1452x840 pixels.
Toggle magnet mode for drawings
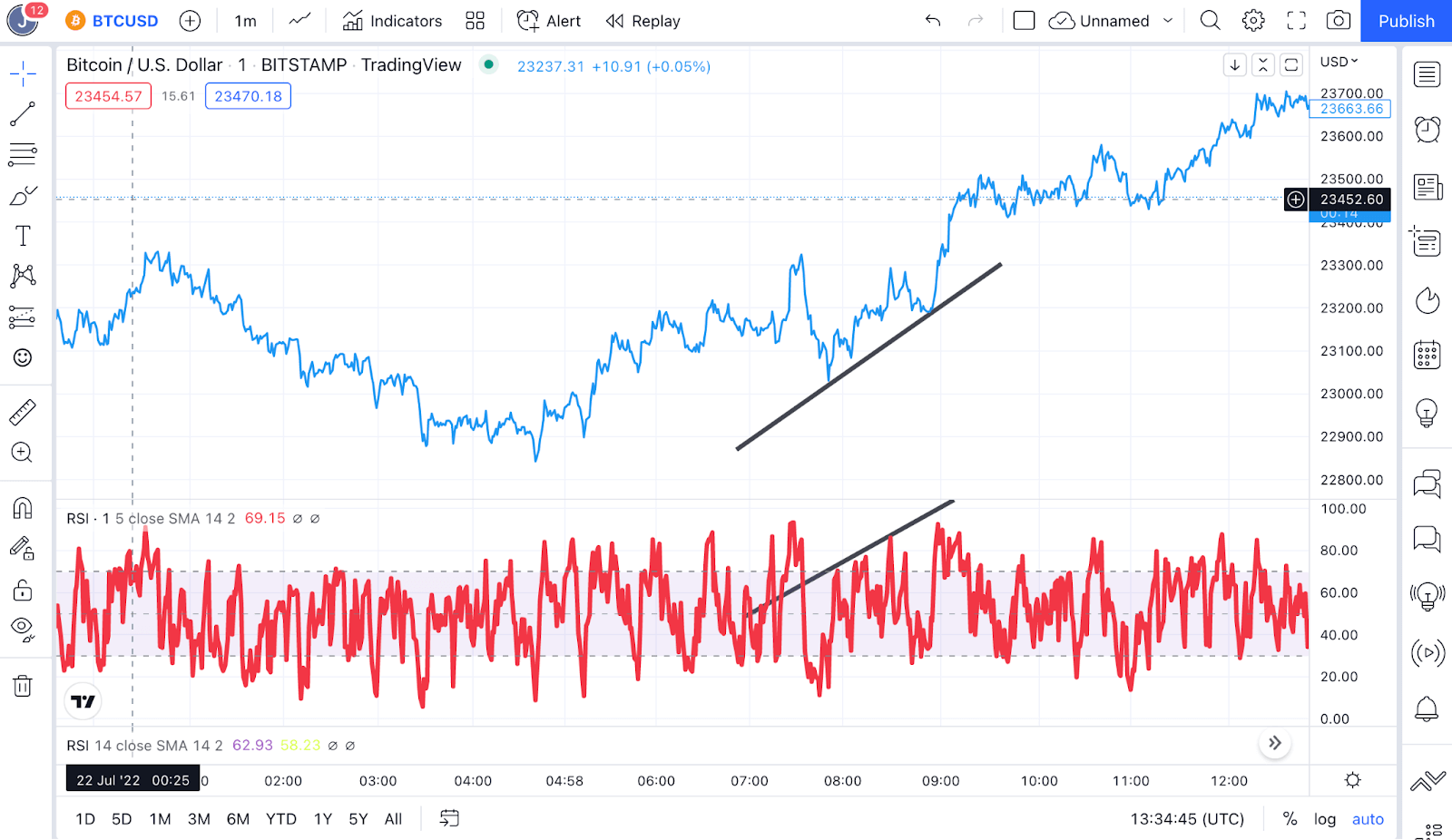(x=23, y=508)
